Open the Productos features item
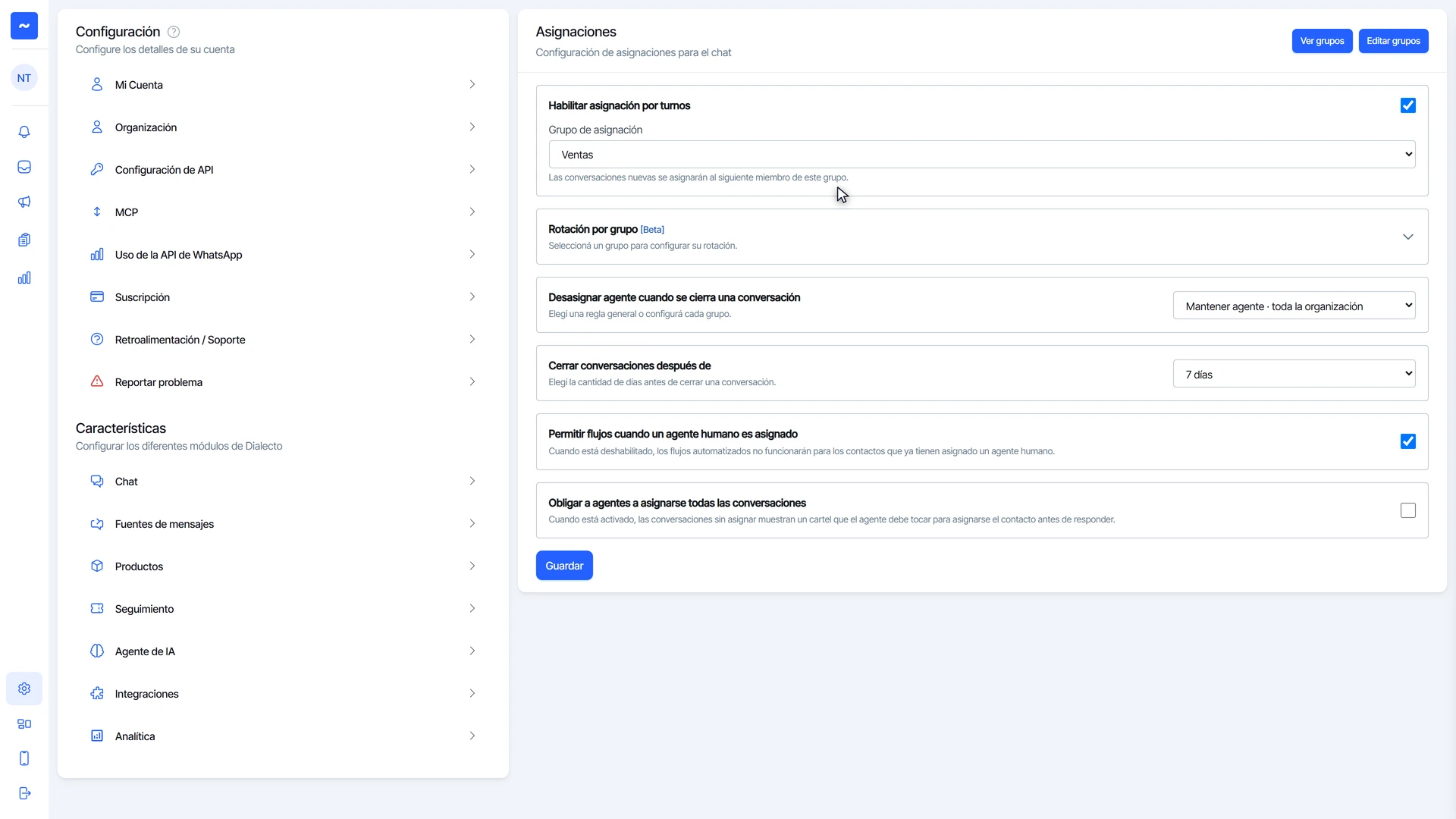 click(283, 566)
